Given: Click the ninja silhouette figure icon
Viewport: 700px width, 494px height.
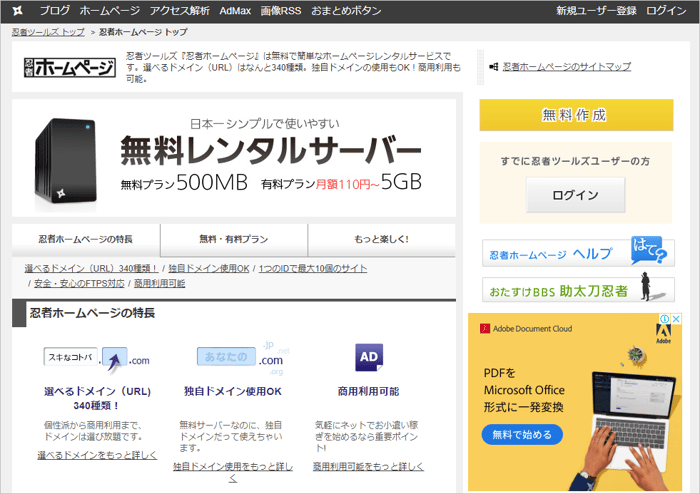Looking at the screenshot, I should tap(646, 286).
